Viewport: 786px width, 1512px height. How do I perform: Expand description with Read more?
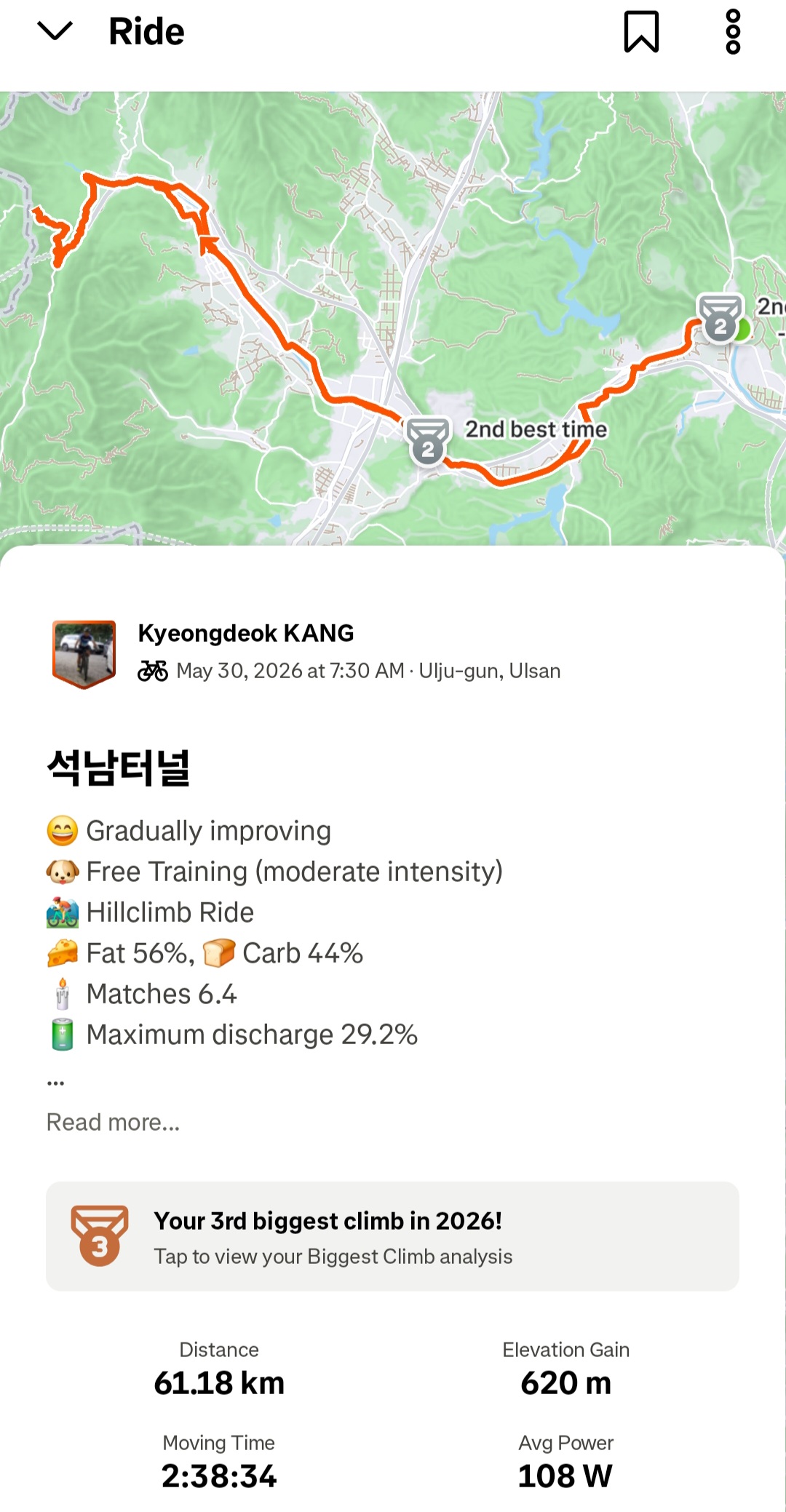tap(113, 1122)
